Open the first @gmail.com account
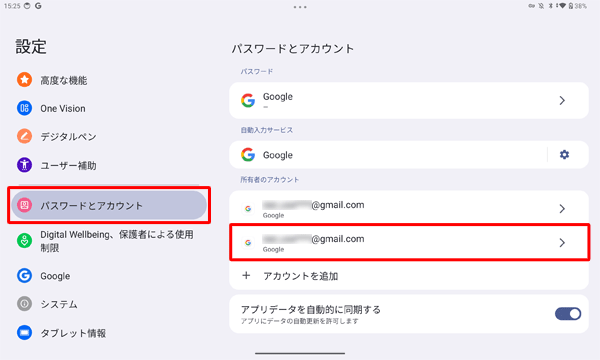The height and width of the screenshot is (360, 600). tap(409, 209)
